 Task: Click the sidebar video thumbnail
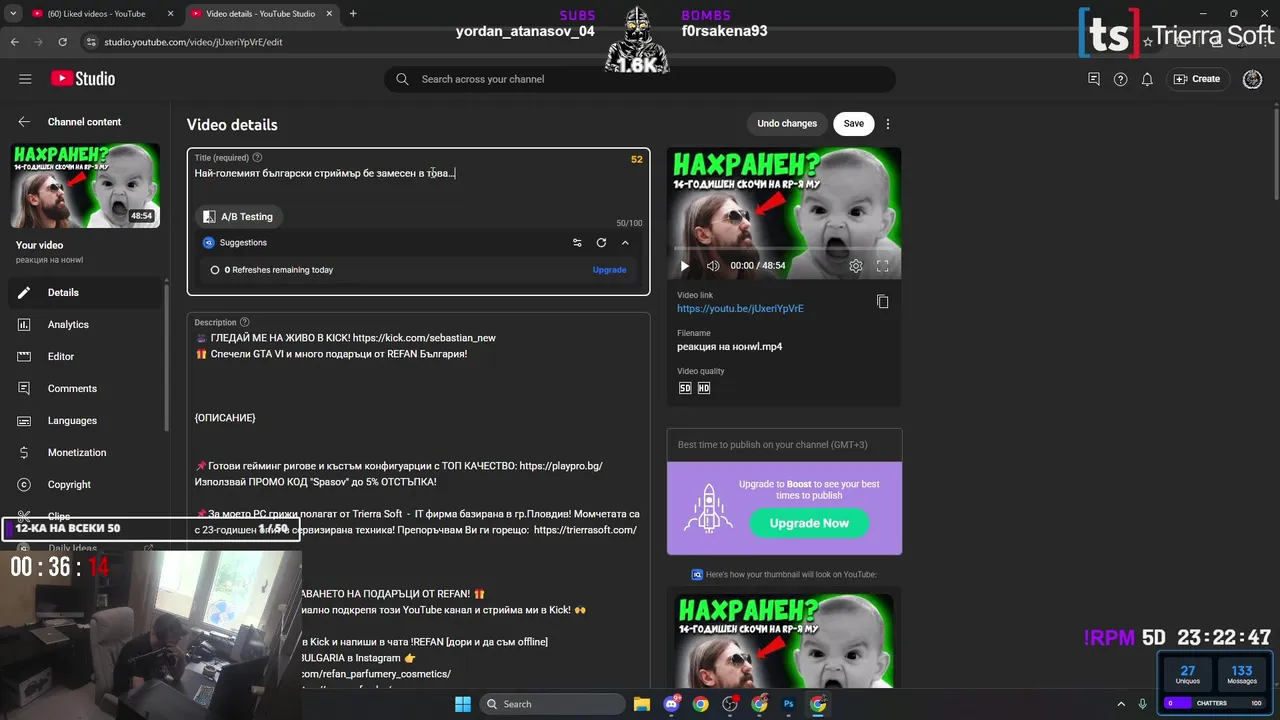pos(85,186)
